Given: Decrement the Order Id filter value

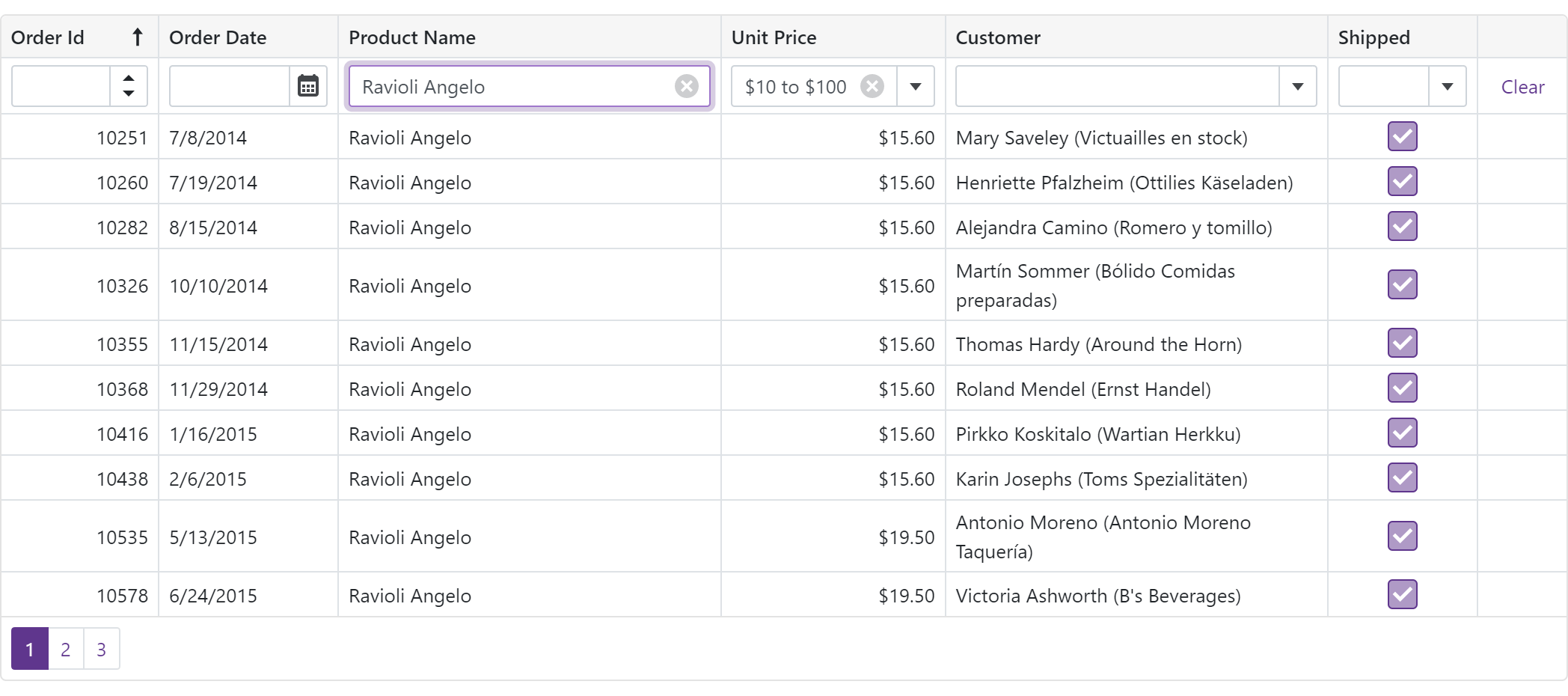Looking at the screenshot, I should pyautogui.click(x=129, y=94).
